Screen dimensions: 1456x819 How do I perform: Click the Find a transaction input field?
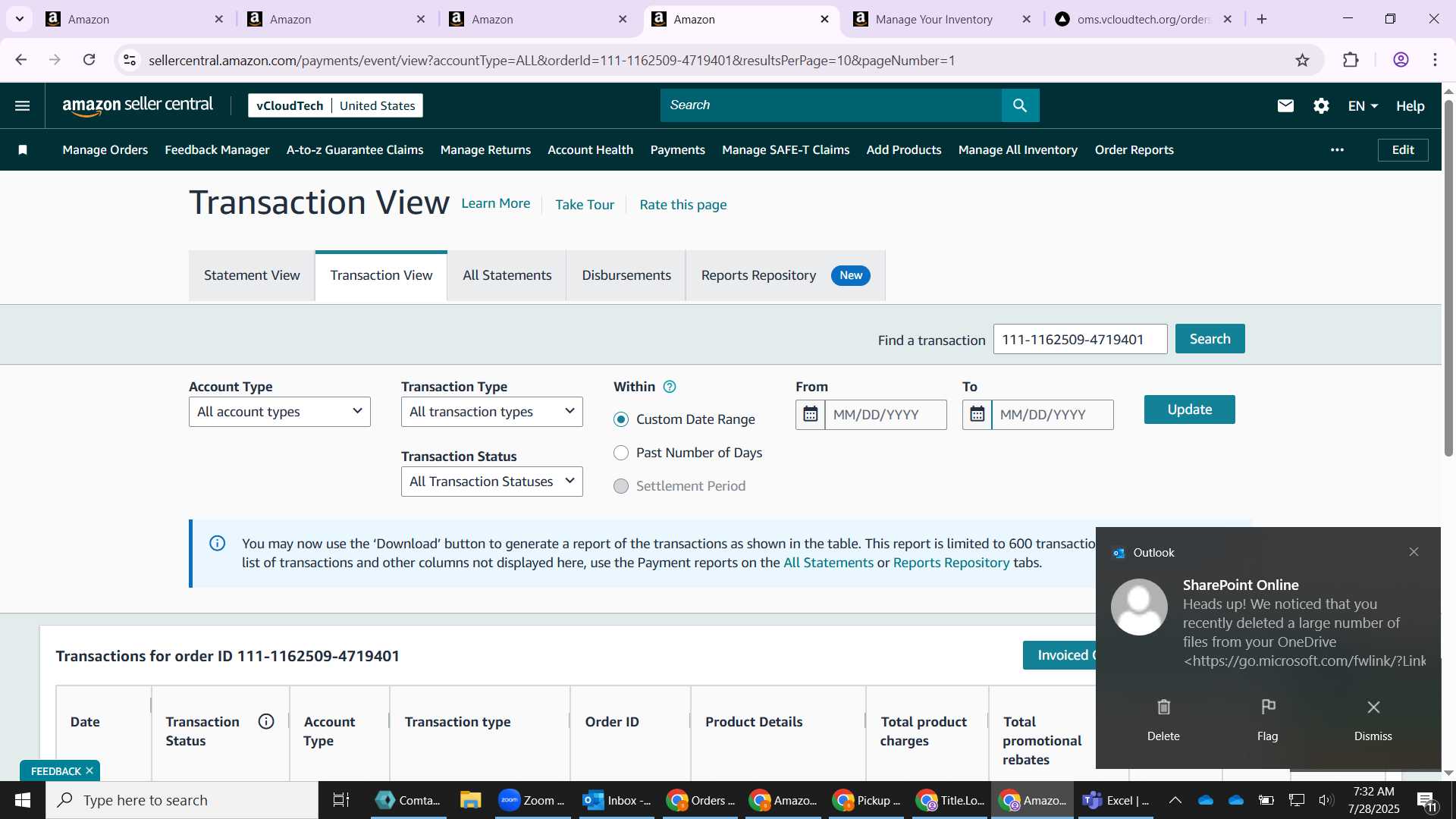(x=1081, y=339)
